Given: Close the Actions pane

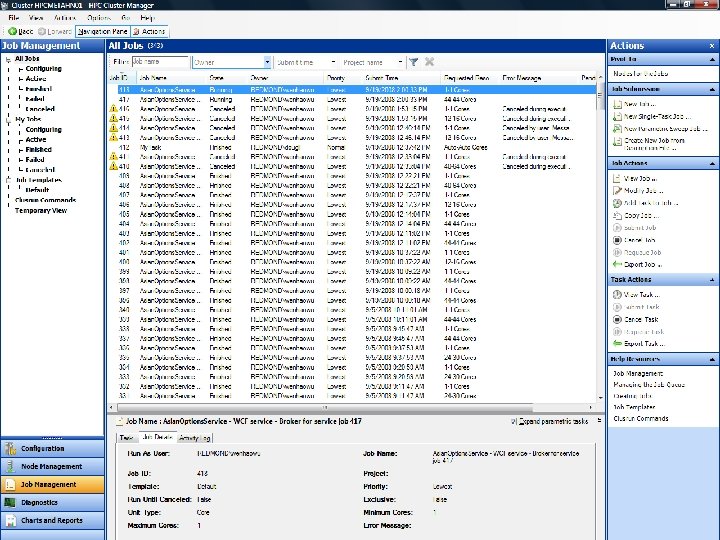Looking at the screenshot, I should click(x=712, y=46).
